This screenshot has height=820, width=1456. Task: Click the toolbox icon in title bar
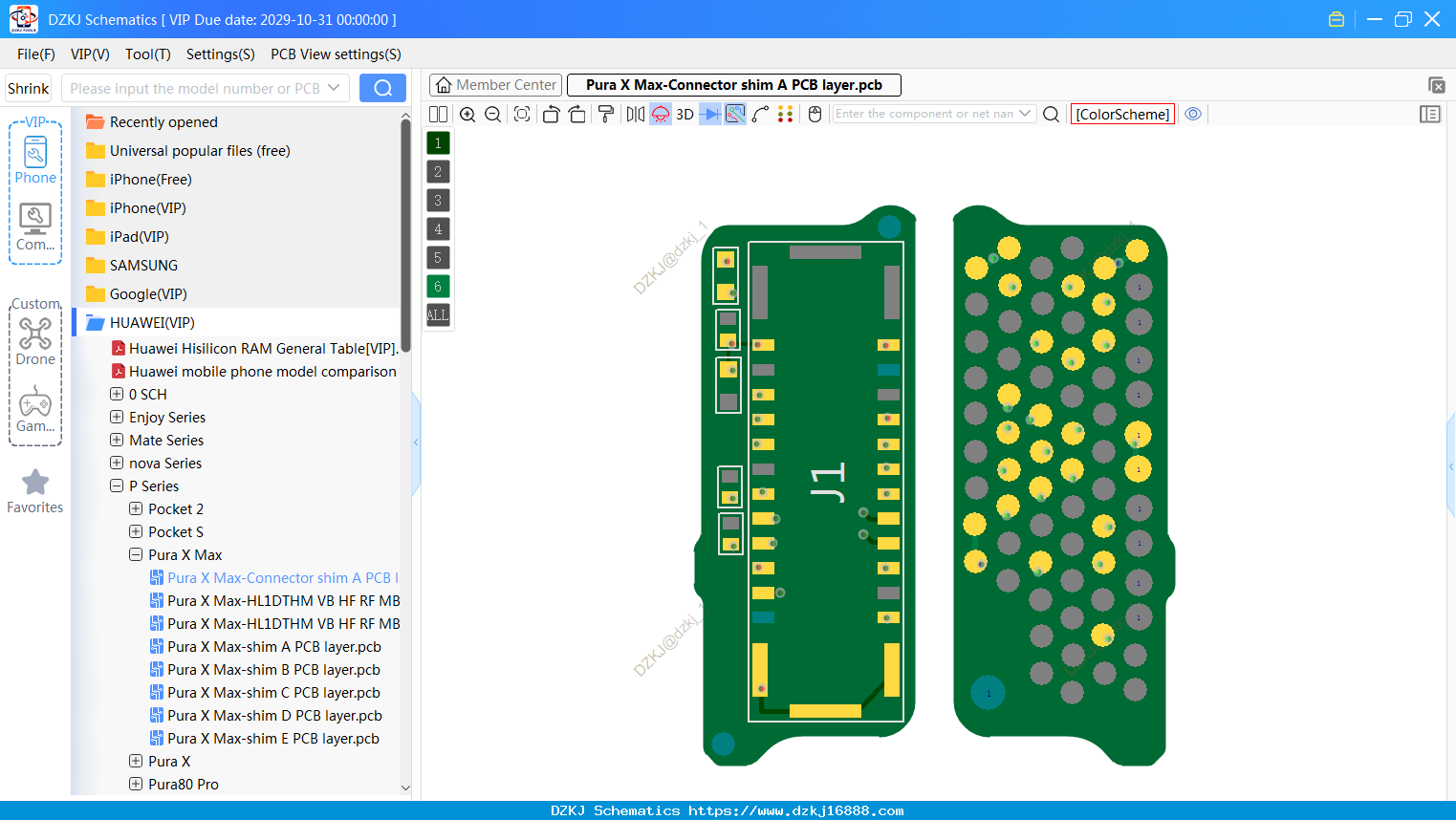pyautogui.click(x=1336, y=19)
